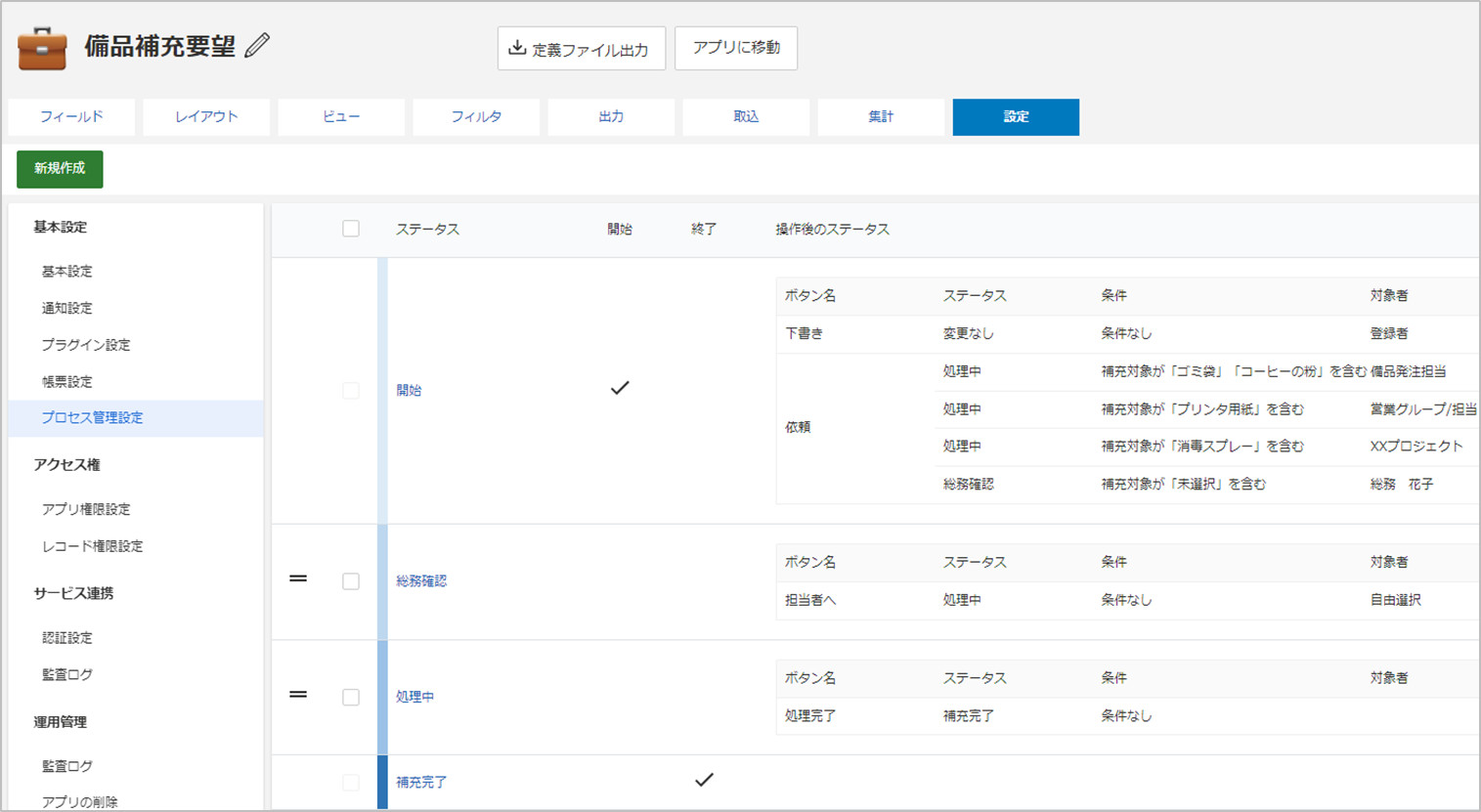Screen dimensions: 1481x812
Task: Click the pencil edit icon beside title
Action: click(257, 46)
